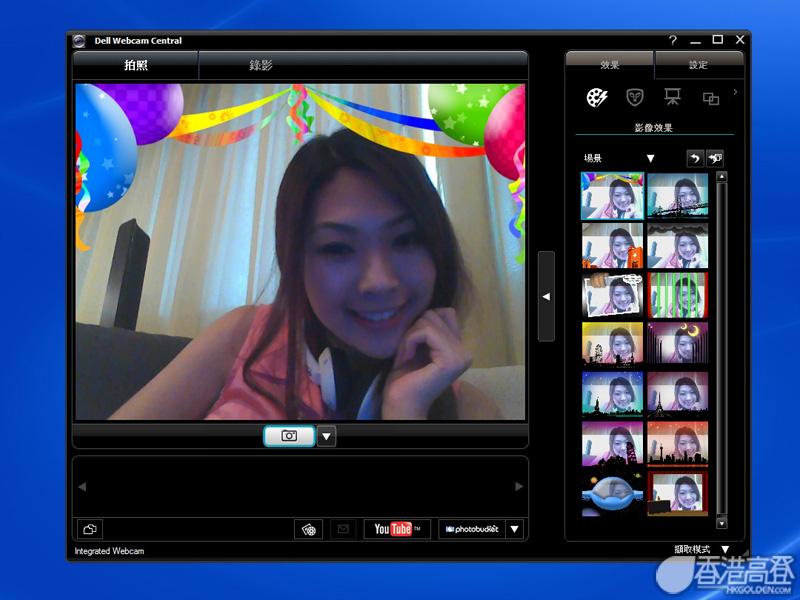Screen dimensions: 800x600
Task: Expand the 場景 scene category dropdown
Action: (x=650, y=158)
